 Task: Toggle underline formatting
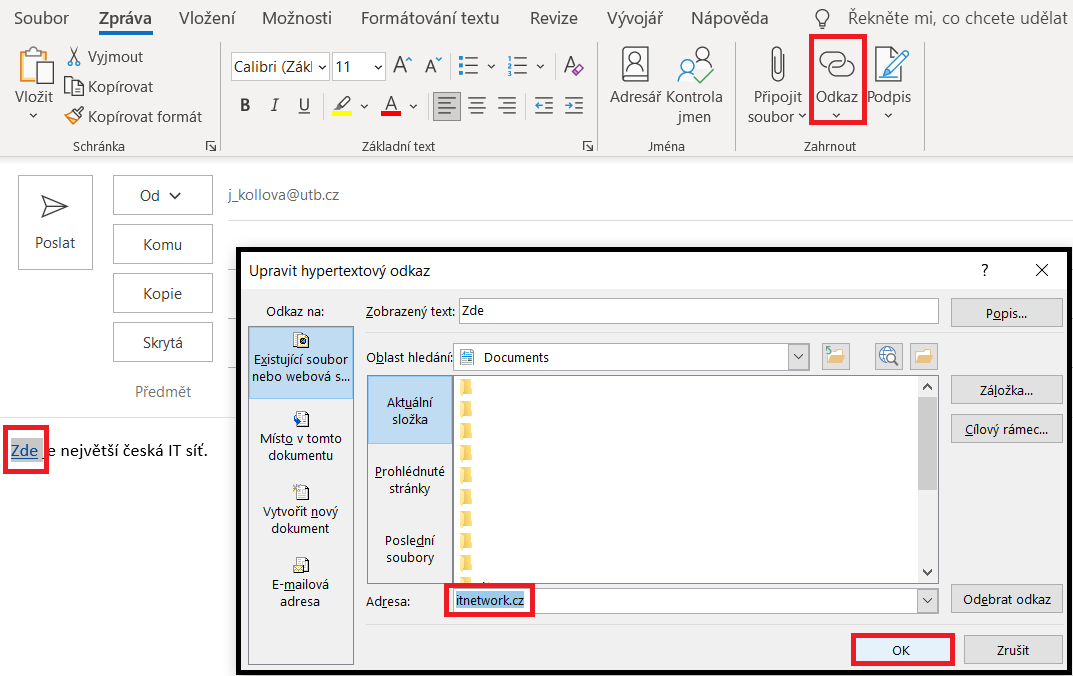coord(303,105)
